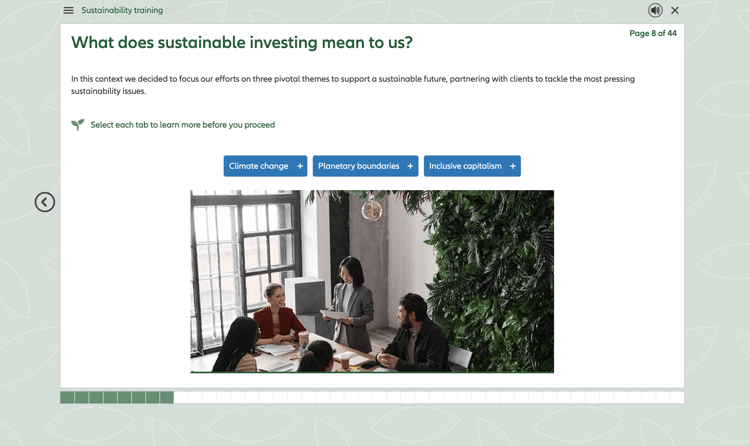This screenshot has width=750, height=446.
Task: Click the final empty progress bar segment
Action: click(x=677, y=398)
